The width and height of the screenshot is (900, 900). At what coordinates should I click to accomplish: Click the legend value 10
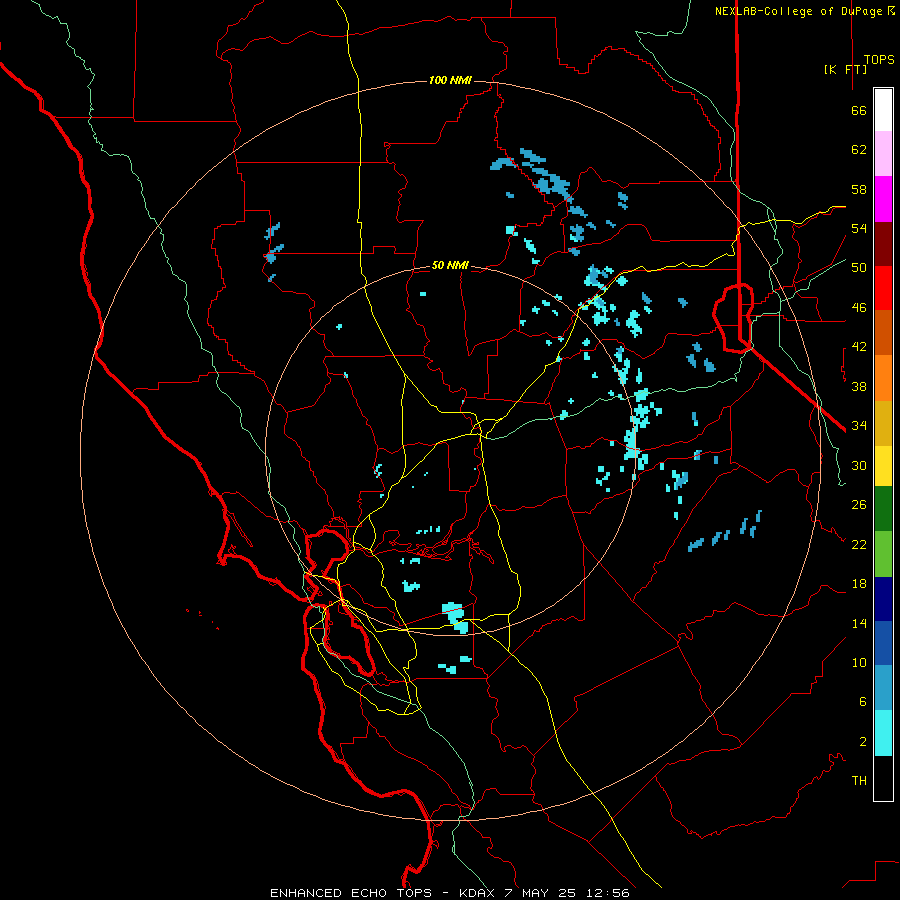click(x=859, y=662)
